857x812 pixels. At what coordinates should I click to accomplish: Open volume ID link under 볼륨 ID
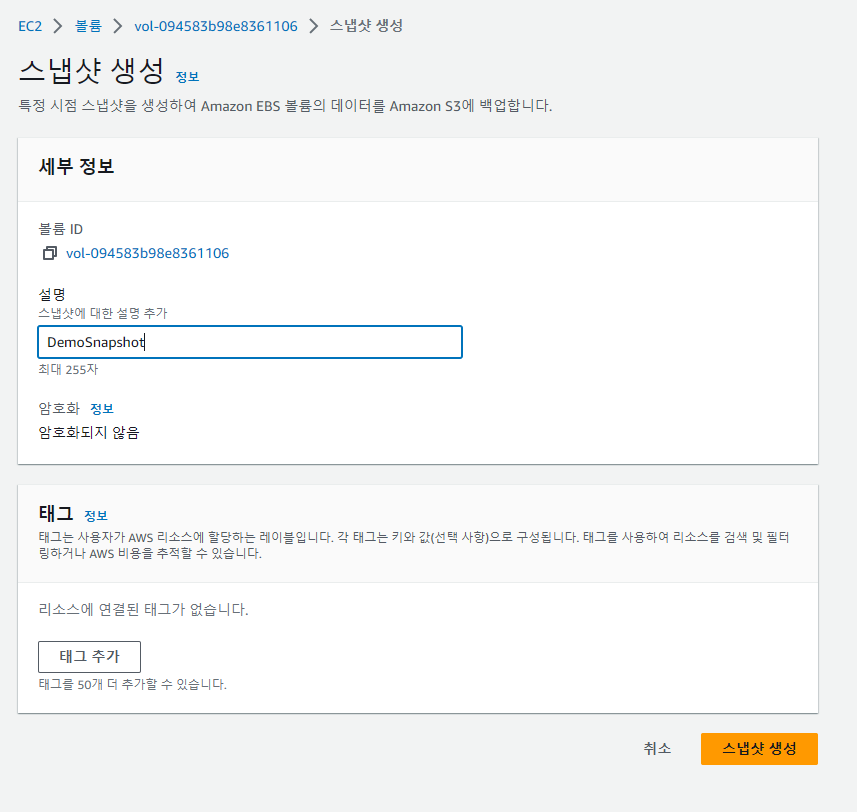tap(148, 253)
